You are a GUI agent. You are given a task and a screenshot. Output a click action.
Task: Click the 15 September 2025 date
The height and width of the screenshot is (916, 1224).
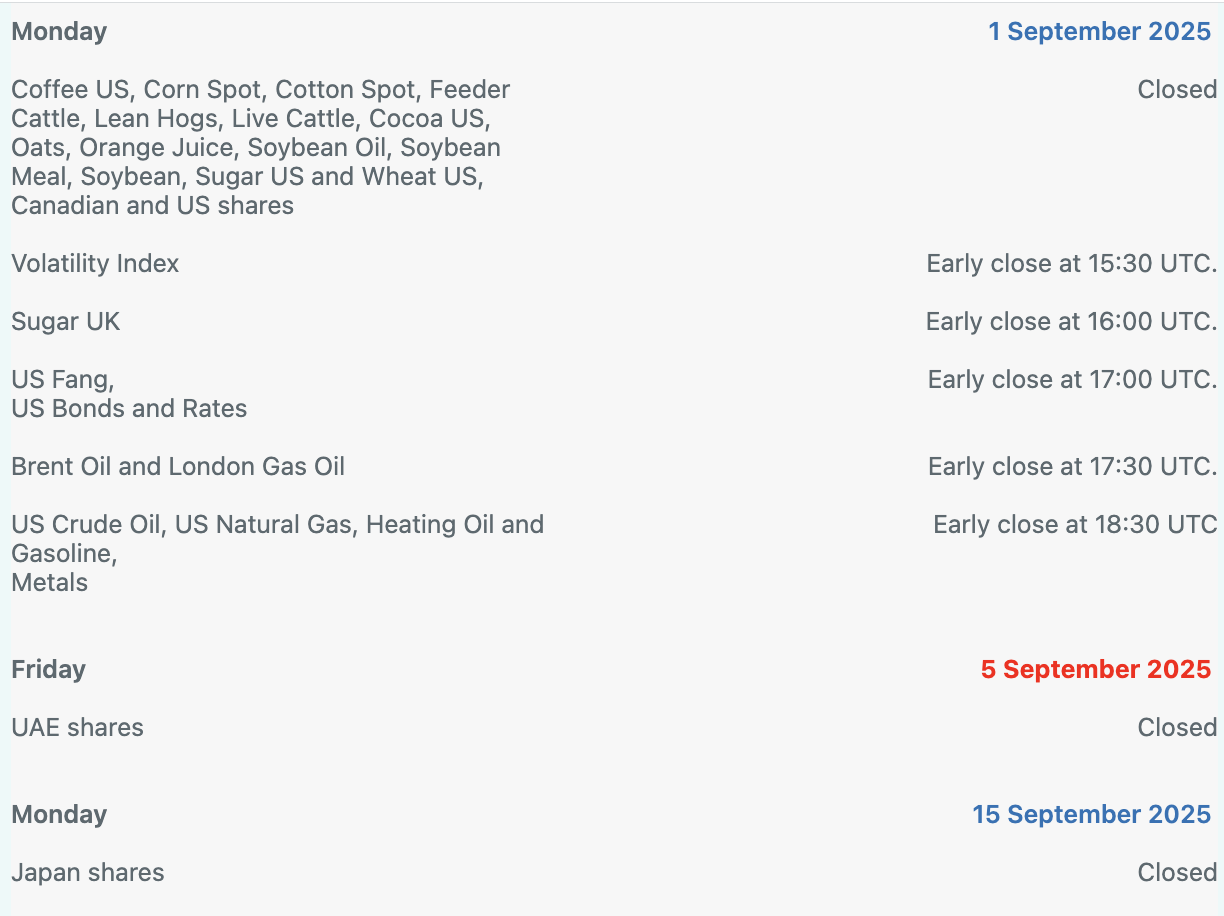(x=1091, y=814)
